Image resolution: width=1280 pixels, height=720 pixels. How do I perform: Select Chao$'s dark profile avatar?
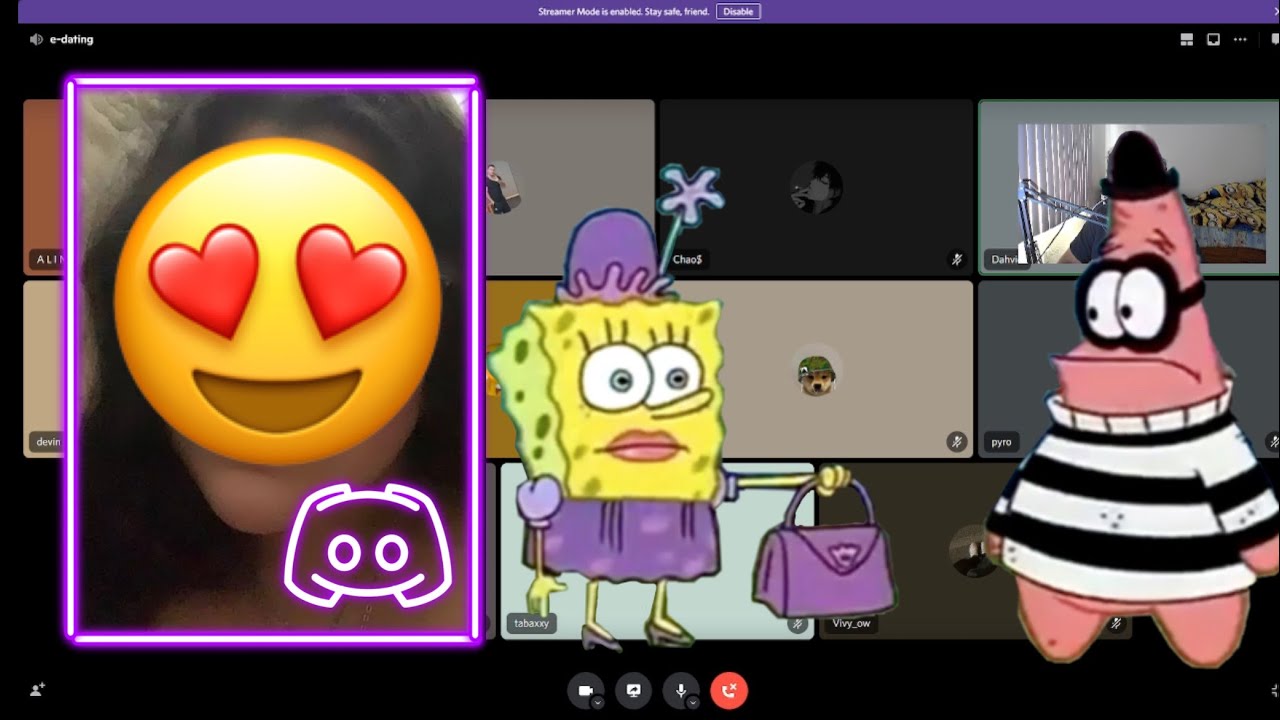coord(816,187)
